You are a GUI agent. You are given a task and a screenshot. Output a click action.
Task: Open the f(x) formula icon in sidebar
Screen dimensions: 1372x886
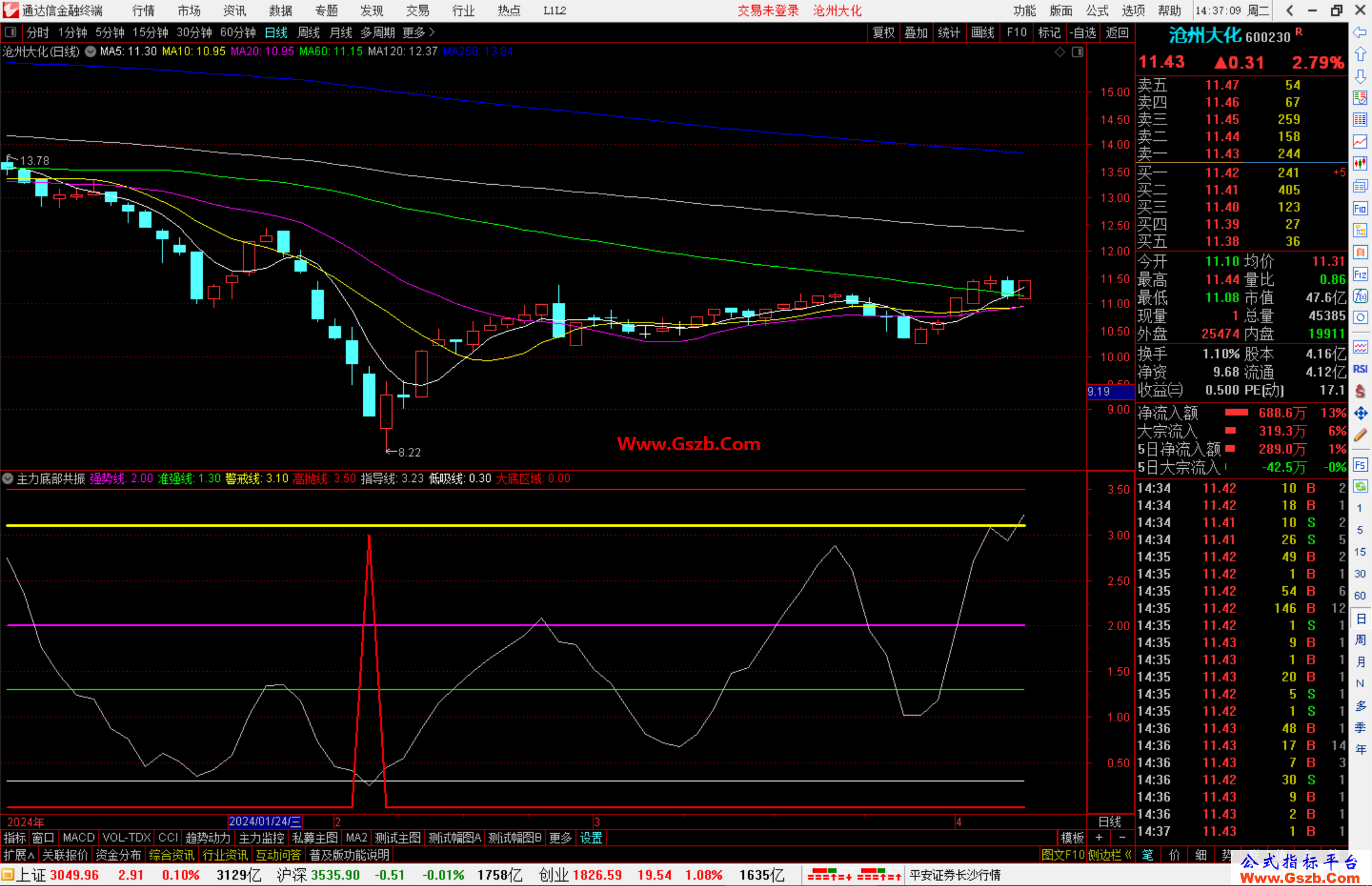[x=1360, y=296]
